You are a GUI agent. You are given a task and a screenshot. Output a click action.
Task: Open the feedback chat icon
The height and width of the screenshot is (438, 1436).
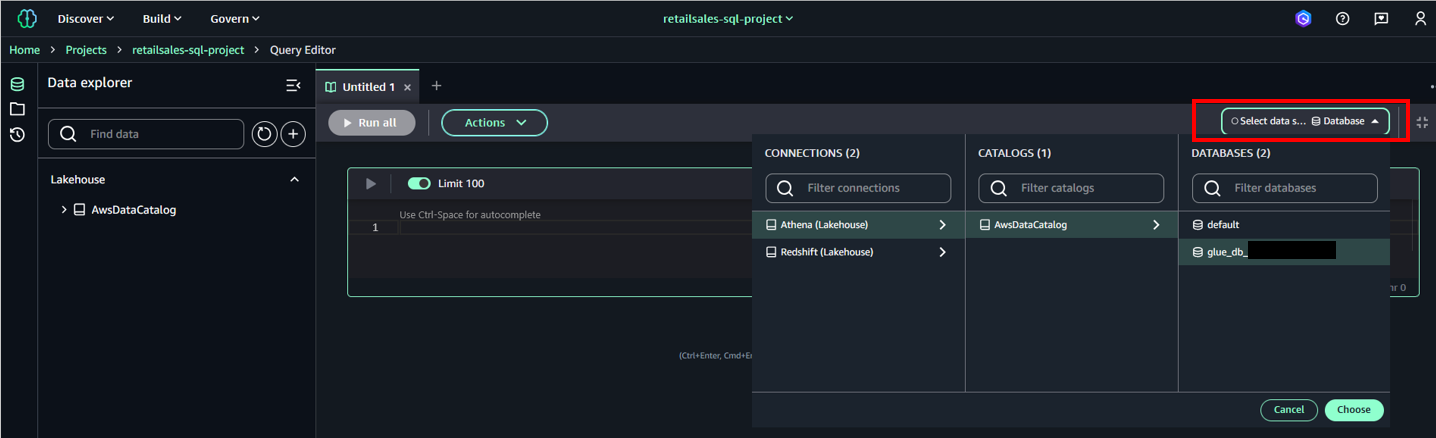coord(1381,19)
